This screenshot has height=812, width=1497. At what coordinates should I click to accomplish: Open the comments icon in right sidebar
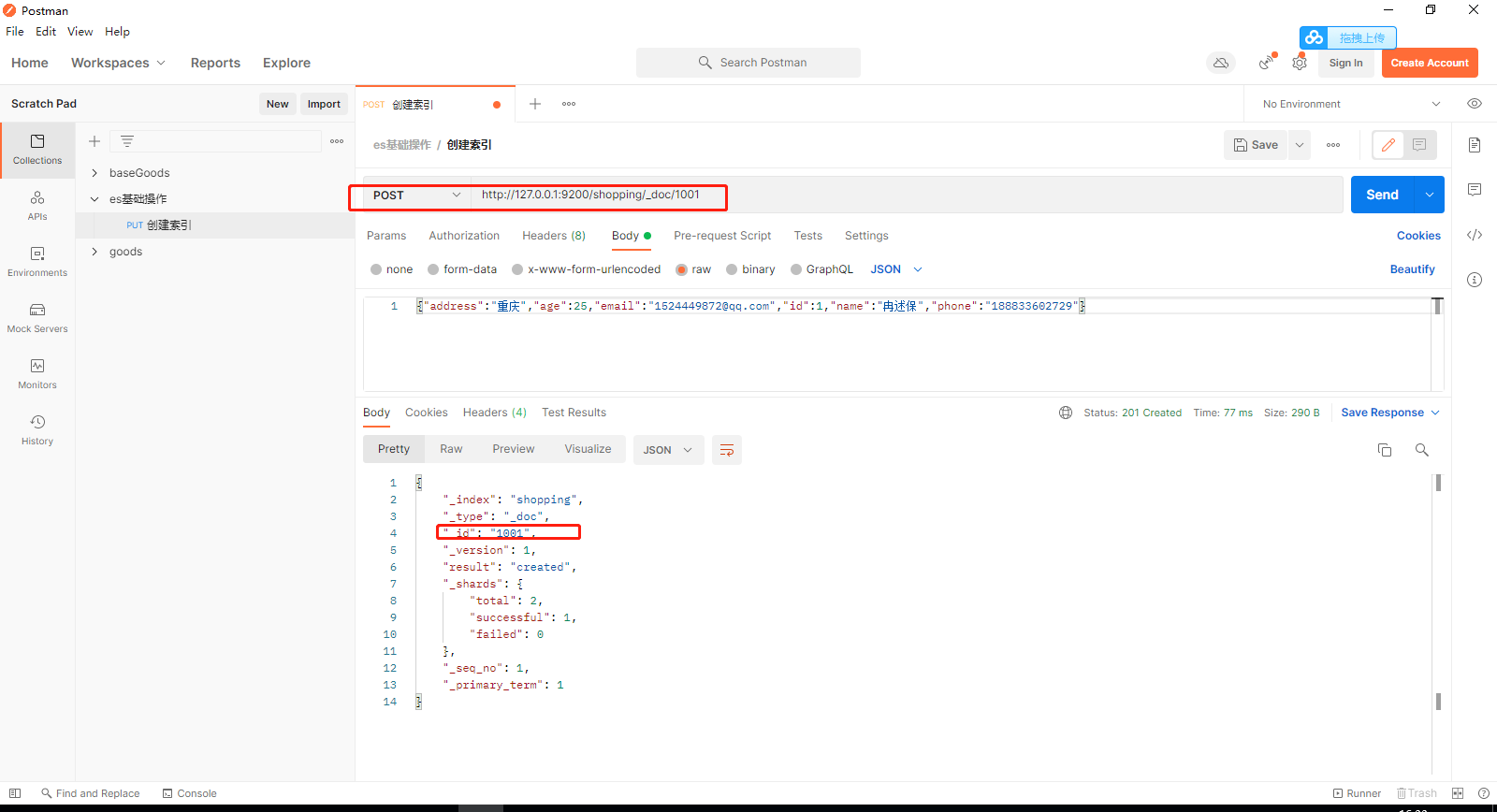(1475, 190)
